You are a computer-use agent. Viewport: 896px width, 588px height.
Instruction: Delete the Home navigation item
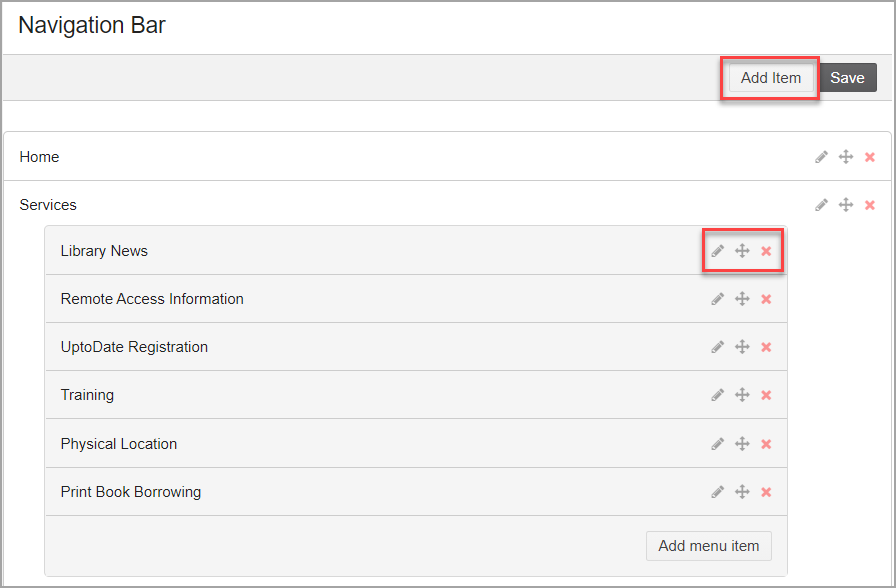[870, 157]
